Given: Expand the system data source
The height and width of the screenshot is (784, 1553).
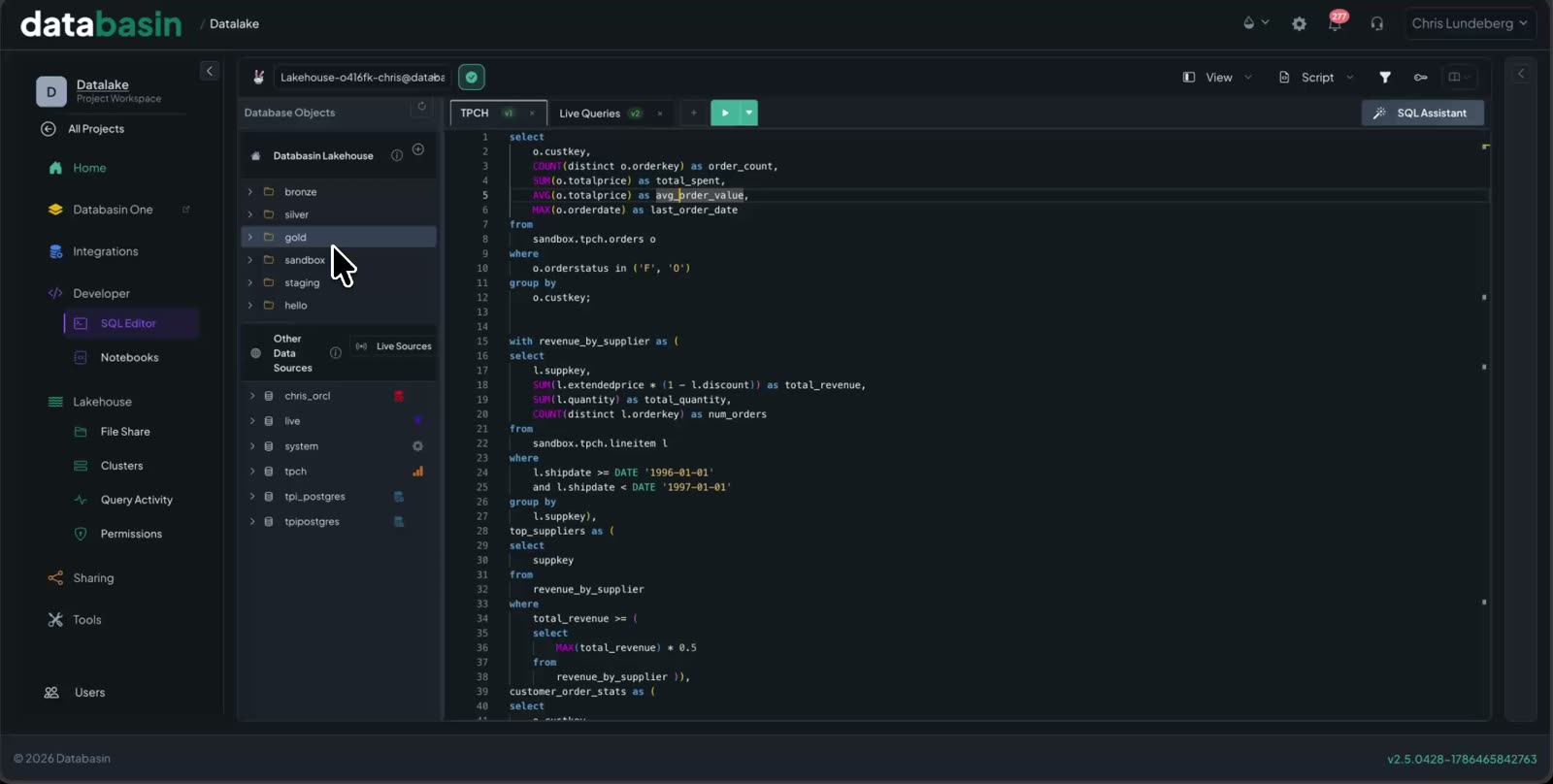Looking at the screenshot, I should coord(252,446).
